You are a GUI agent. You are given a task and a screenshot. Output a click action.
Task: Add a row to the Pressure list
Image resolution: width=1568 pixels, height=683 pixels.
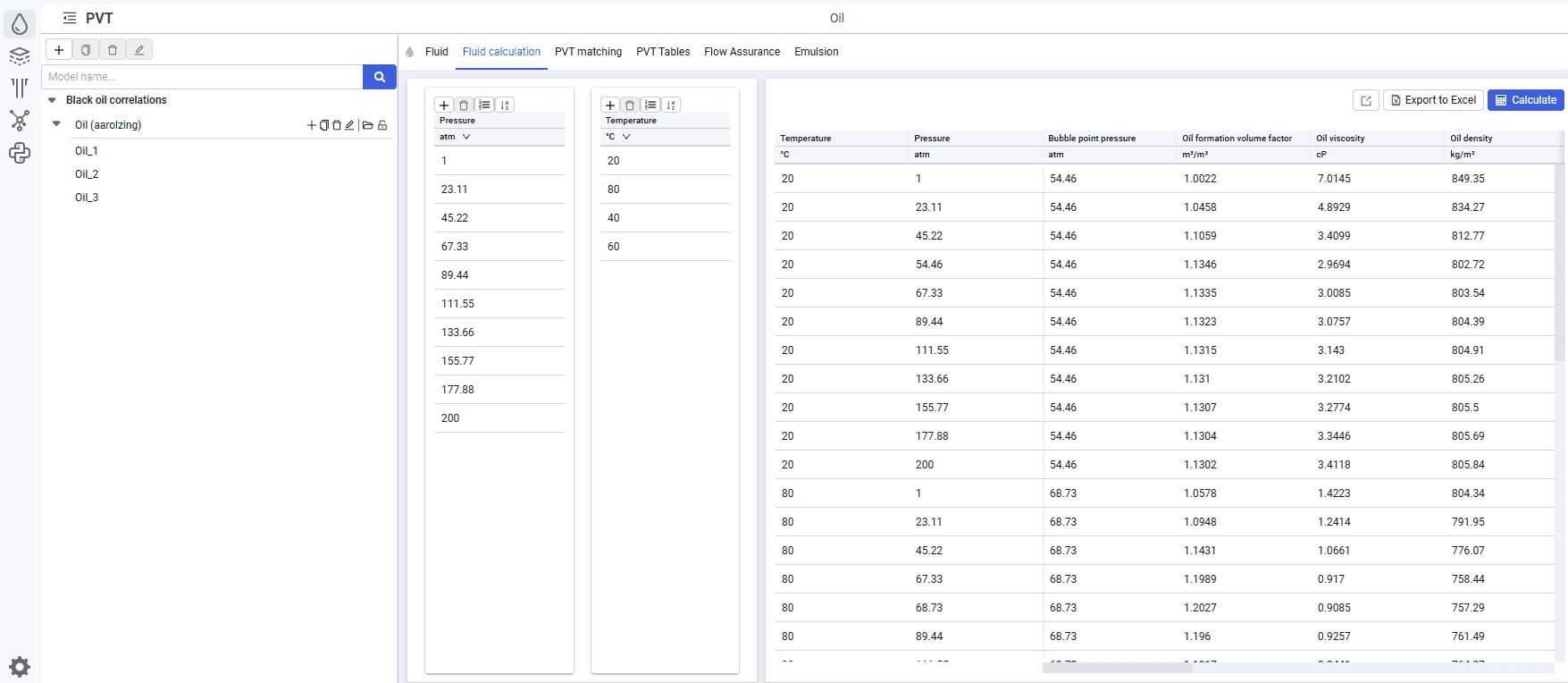444,105
